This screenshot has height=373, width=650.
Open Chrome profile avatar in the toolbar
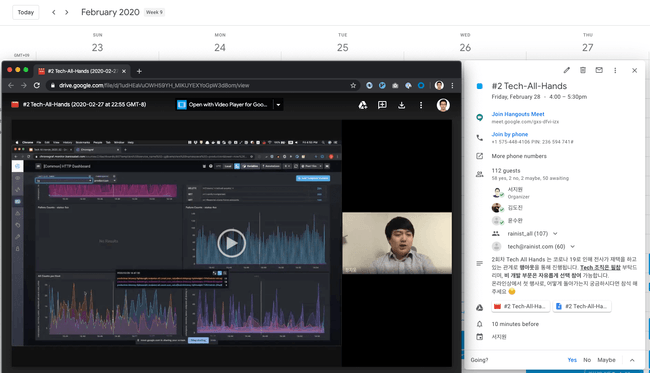[x=439, y=85]
